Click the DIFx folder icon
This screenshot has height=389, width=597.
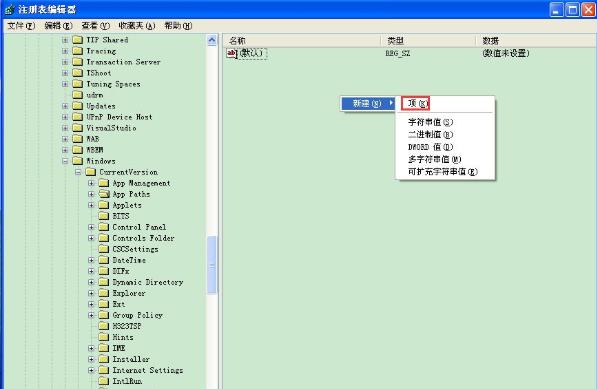(x=104, y=271)
